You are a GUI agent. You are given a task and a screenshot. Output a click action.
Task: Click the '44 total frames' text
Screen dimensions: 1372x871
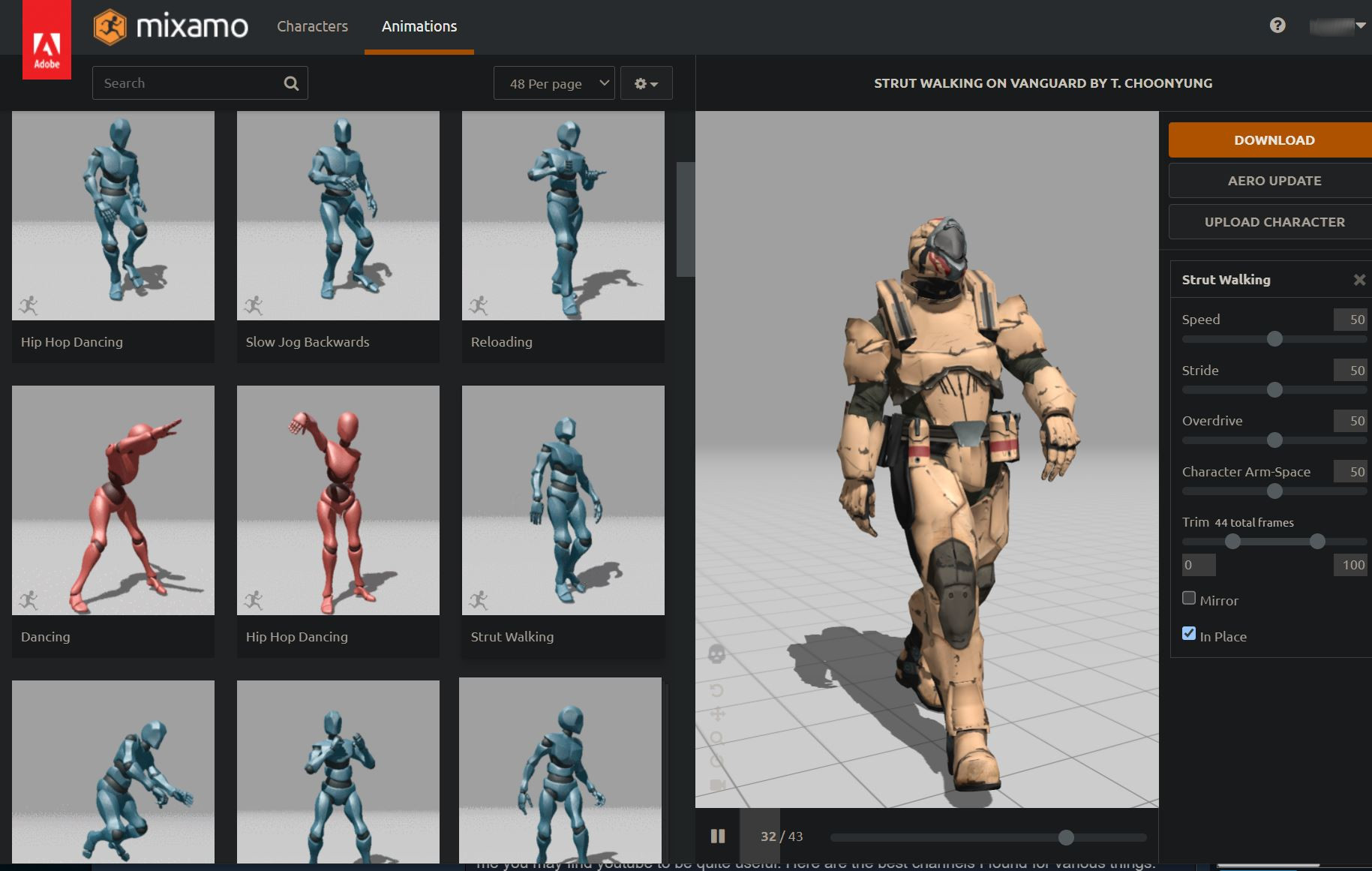coord(1254,523)
